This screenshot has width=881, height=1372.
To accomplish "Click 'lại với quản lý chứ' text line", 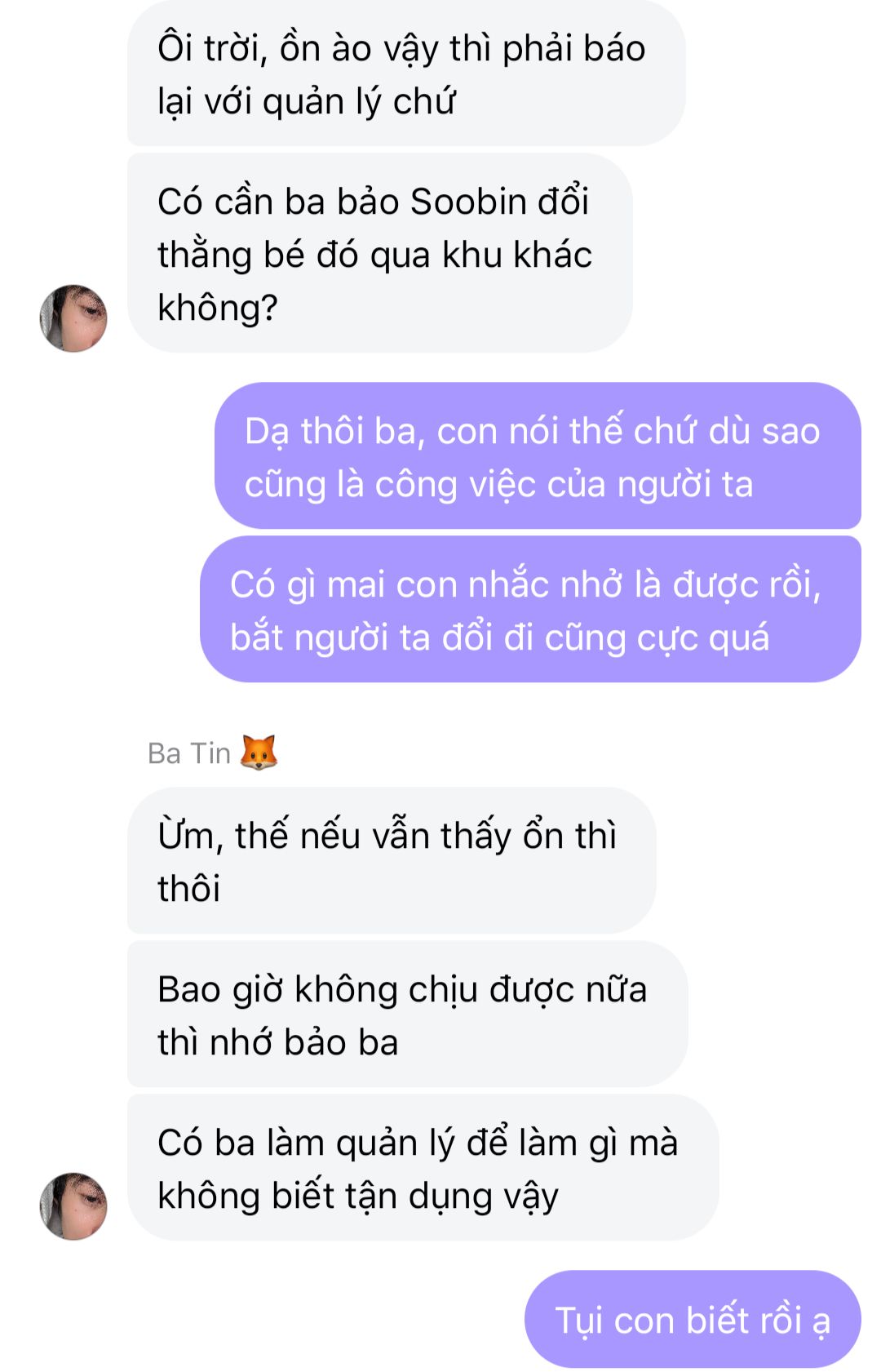I will pyautogui.click(x=306, y=102).
